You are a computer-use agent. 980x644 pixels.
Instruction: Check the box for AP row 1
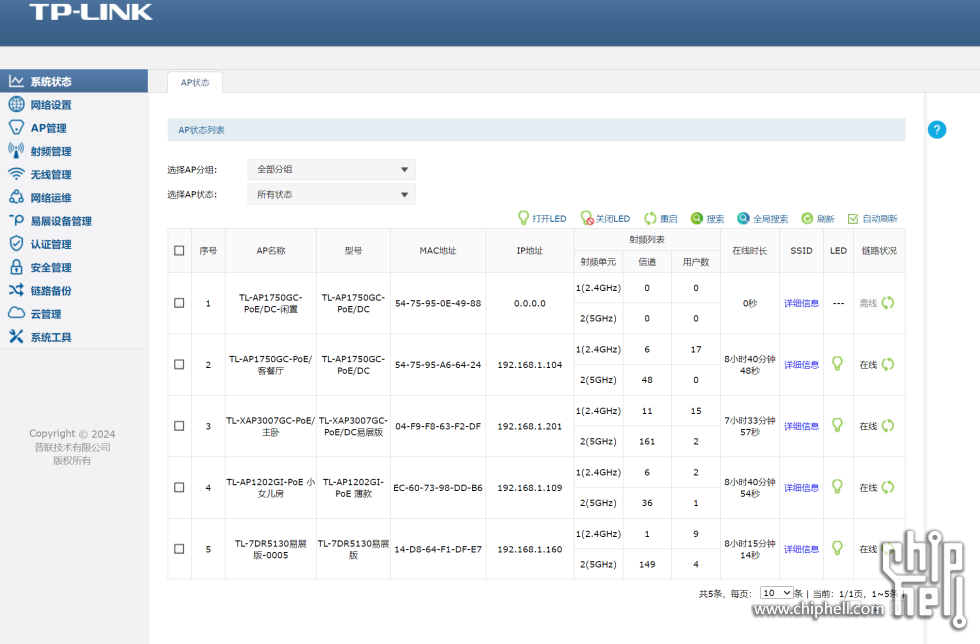pos(179,303)
